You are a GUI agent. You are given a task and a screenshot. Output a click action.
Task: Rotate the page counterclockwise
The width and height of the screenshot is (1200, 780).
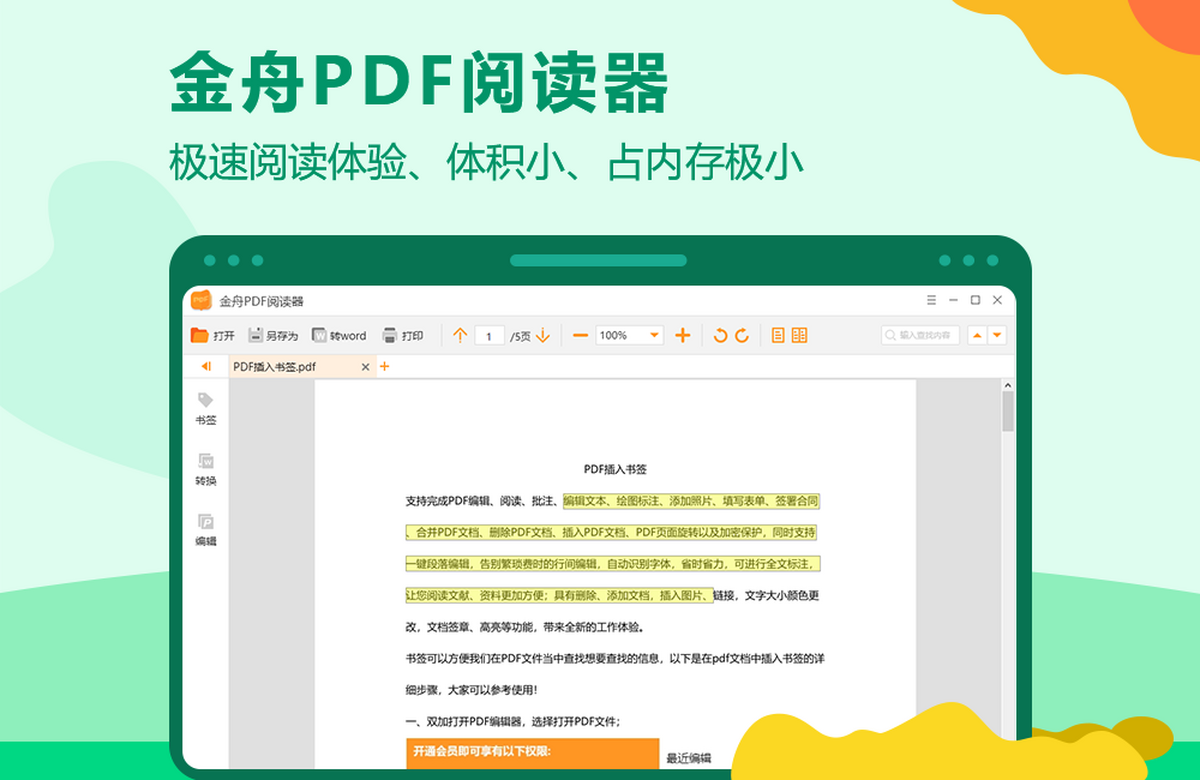tap(720, 336)
